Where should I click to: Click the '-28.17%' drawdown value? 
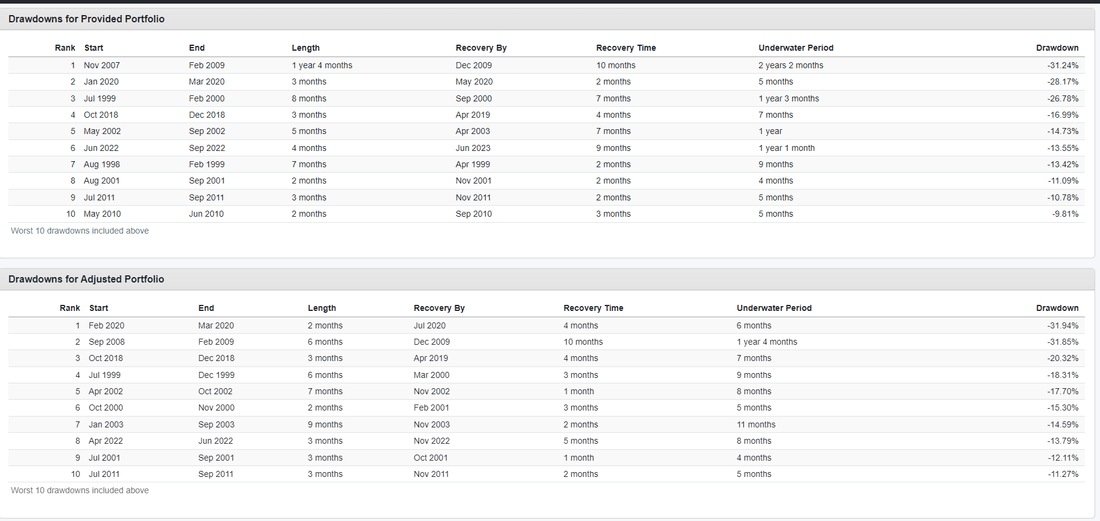pos(1063,81)
